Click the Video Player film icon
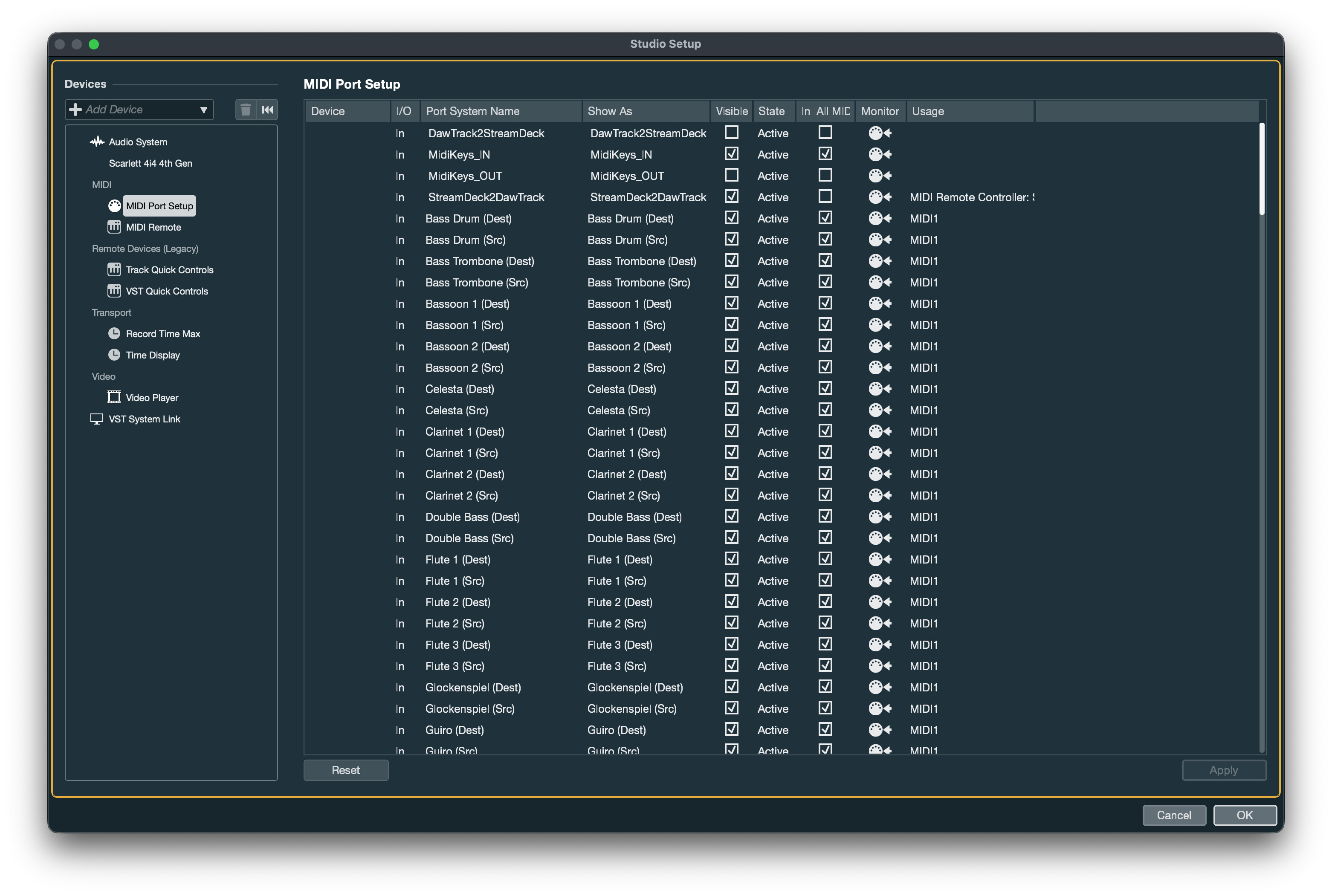 114,397
